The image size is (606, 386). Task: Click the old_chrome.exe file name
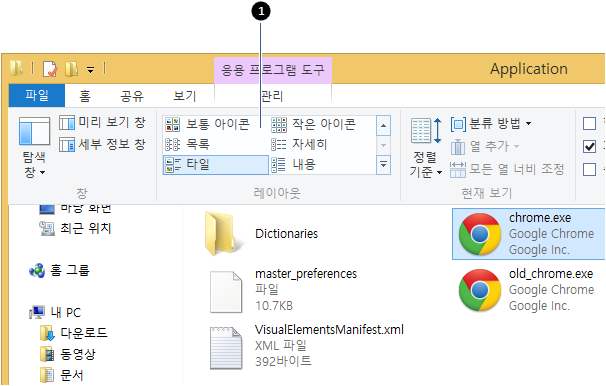pyautogui.click(x=551, y=274)
